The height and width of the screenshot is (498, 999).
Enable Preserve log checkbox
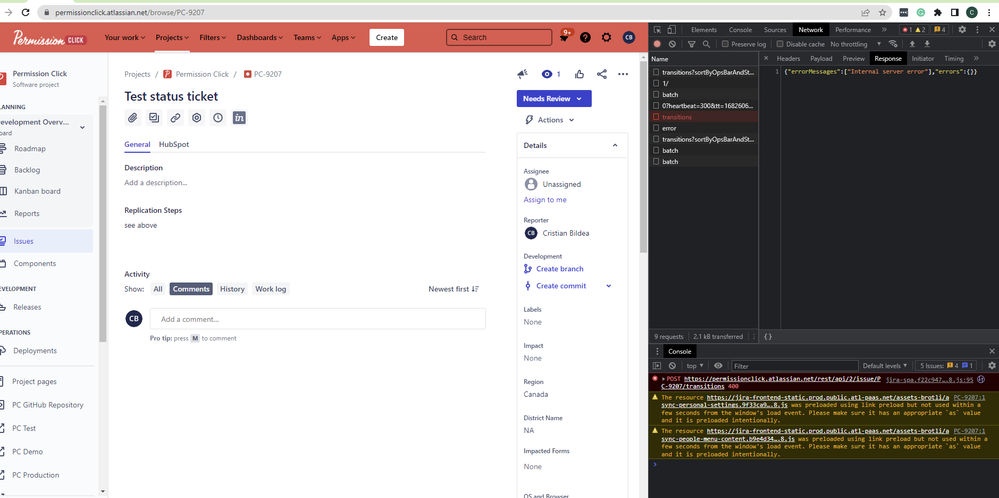725,44
